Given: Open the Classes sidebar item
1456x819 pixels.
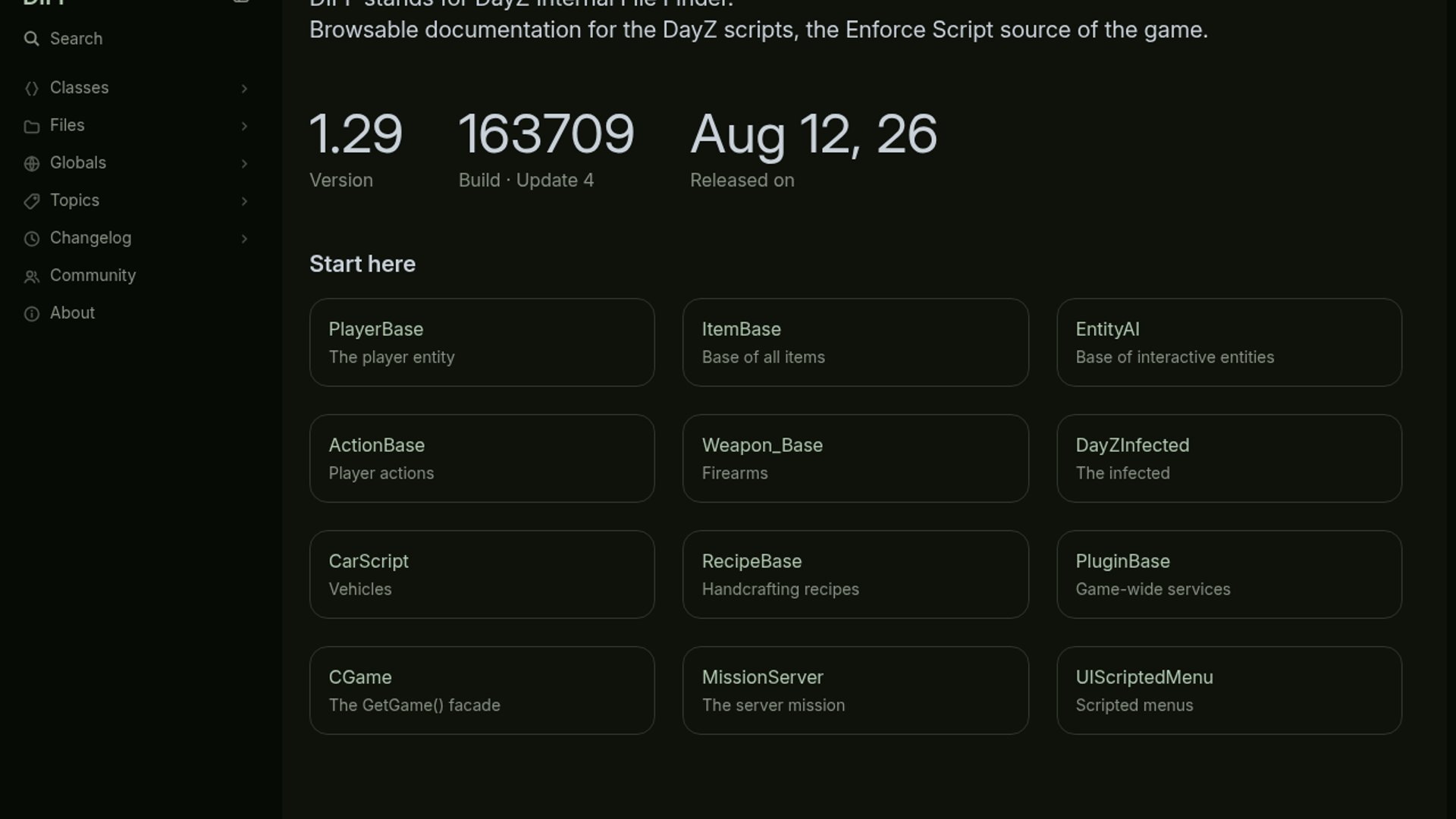Looking at the screenshot, I should click(136, 88).
